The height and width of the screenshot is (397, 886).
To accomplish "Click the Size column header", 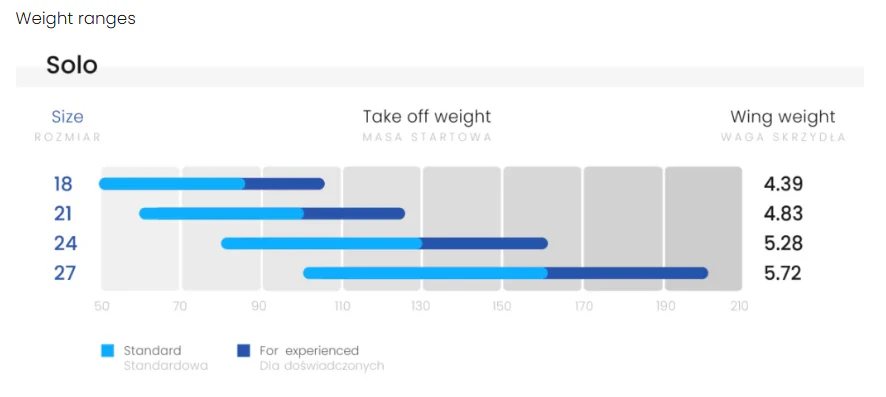I will tap(67, 117).
